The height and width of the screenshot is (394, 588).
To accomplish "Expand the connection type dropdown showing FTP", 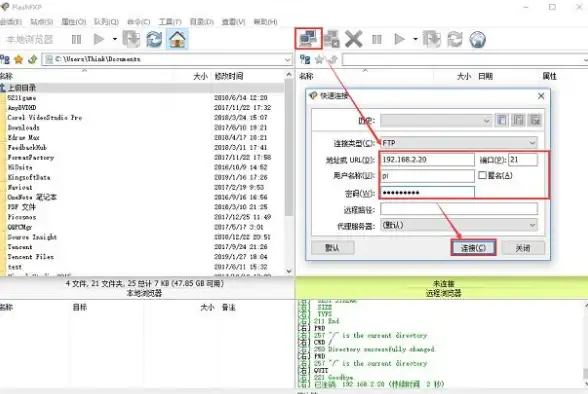I will [532, 143].
